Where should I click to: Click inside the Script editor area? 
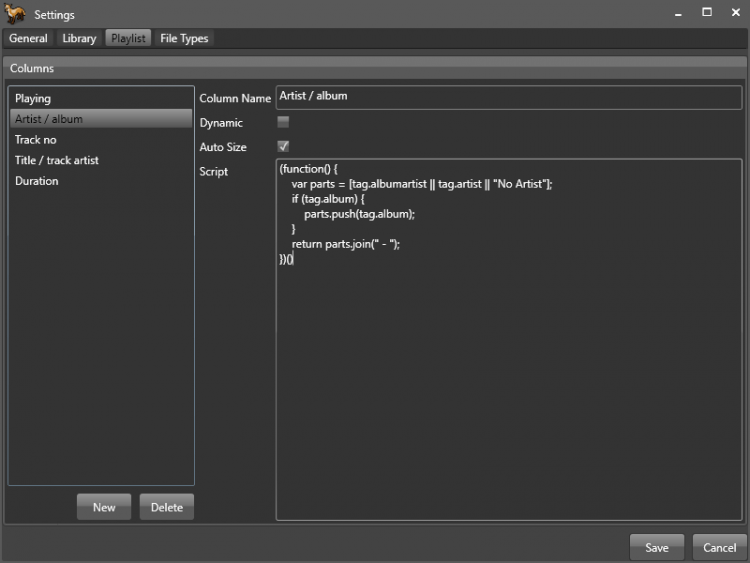[508, 380]
